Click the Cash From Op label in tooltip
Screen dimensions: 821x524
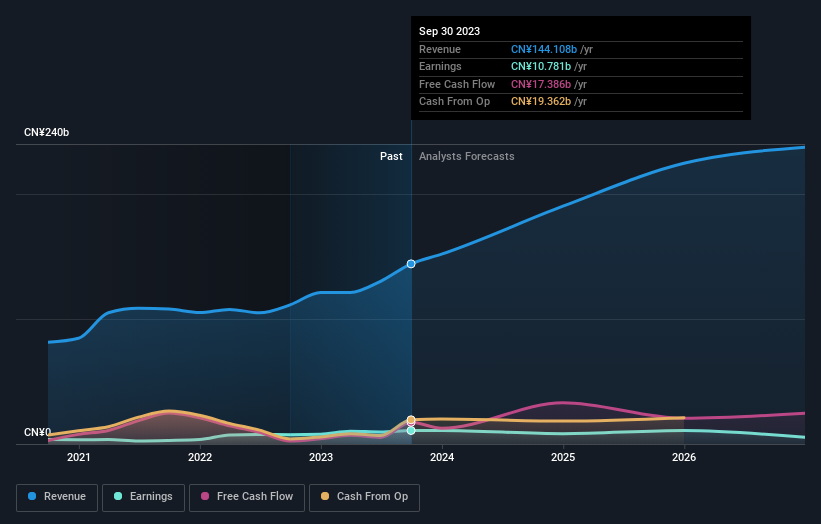454,102
